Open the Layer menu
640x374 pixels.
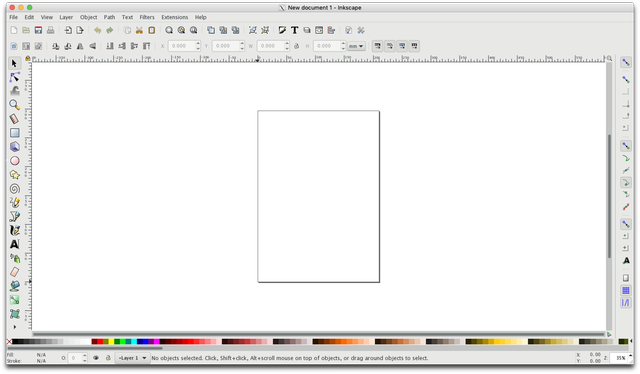point(66,17)
